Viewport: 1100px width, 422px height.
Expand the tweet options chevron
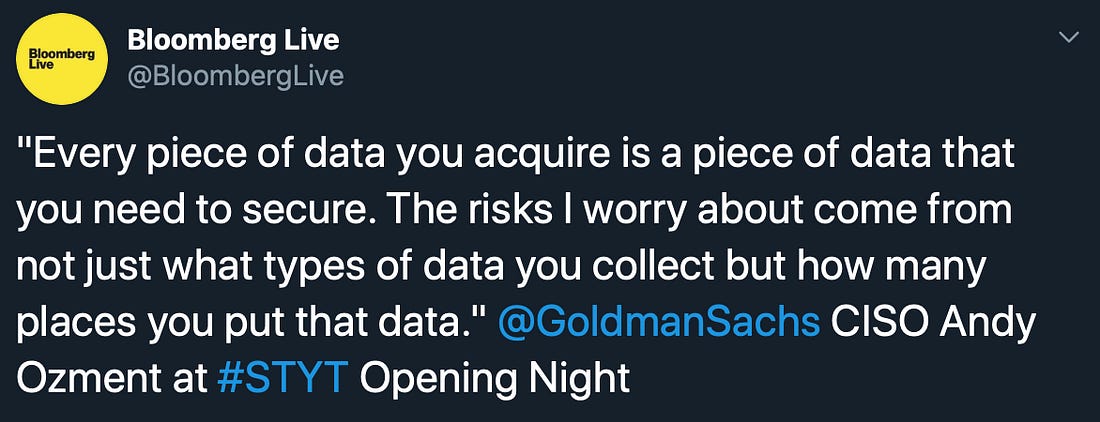pos(1068,39)
